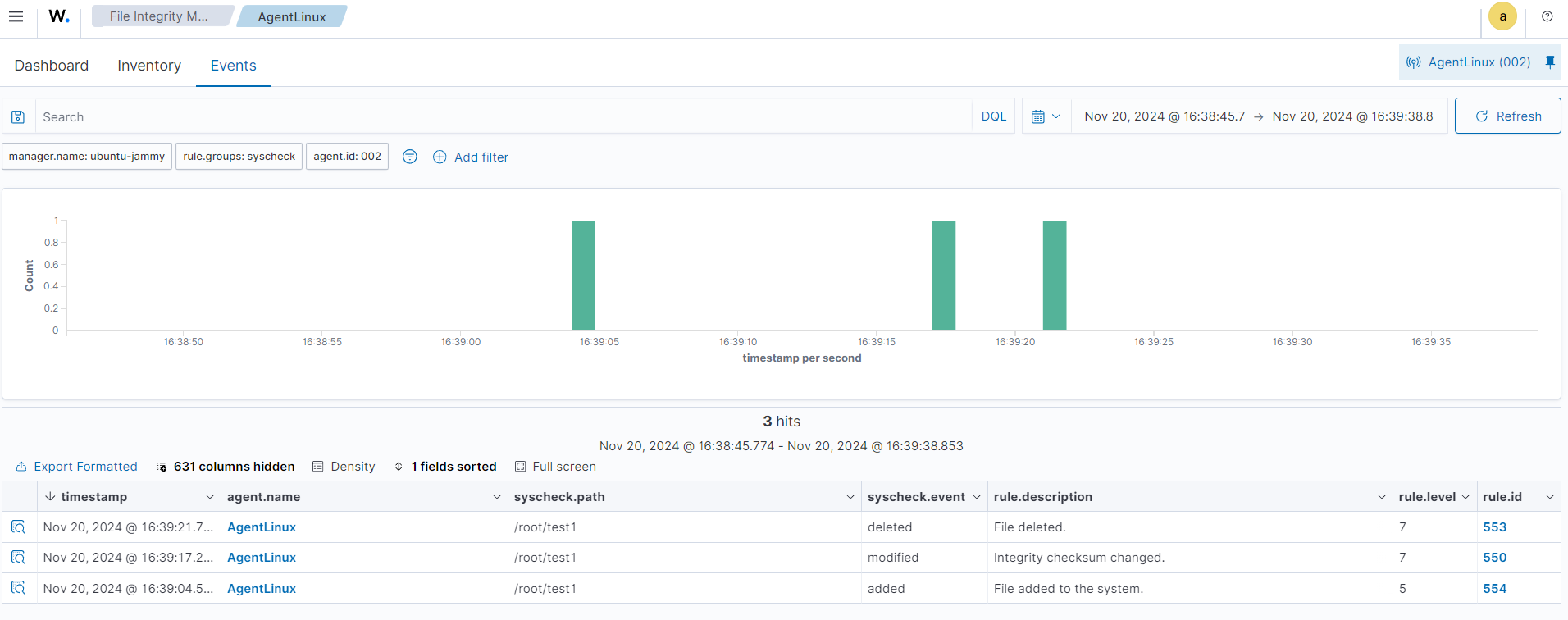This screenshot has width=1568, height=620.
Task: Open the help icon in top bar
Action: point(1547,16)
